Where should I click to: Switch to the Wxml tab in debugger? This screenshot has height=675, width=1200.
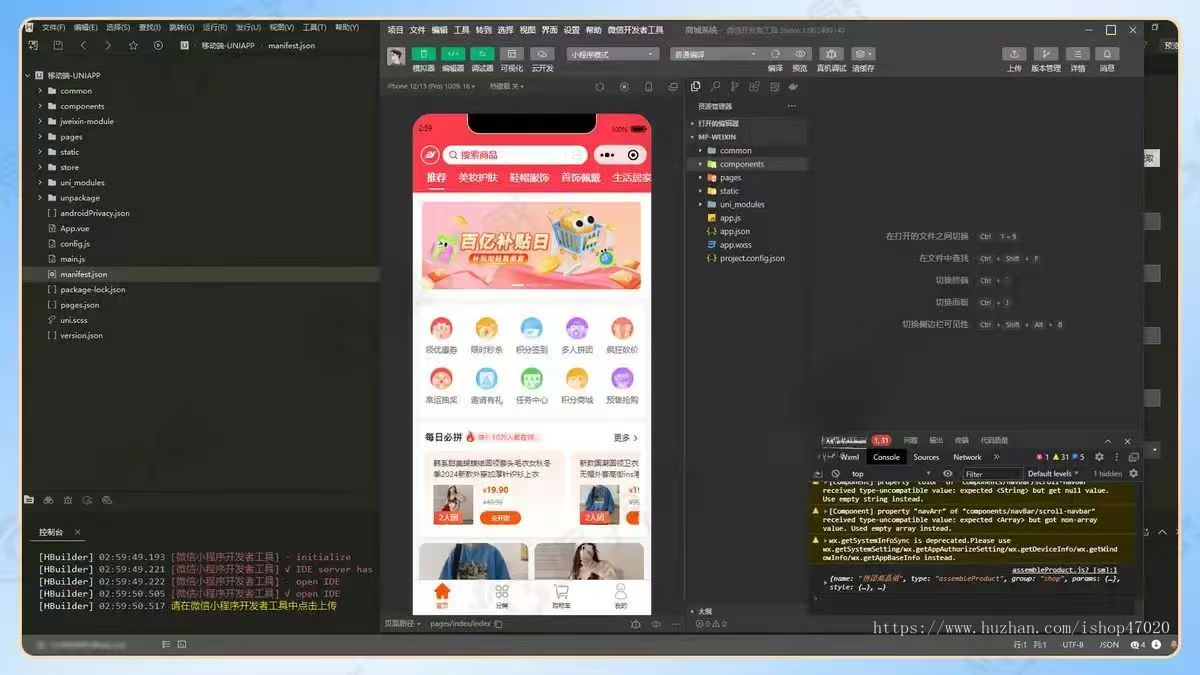tap(850, 457)
